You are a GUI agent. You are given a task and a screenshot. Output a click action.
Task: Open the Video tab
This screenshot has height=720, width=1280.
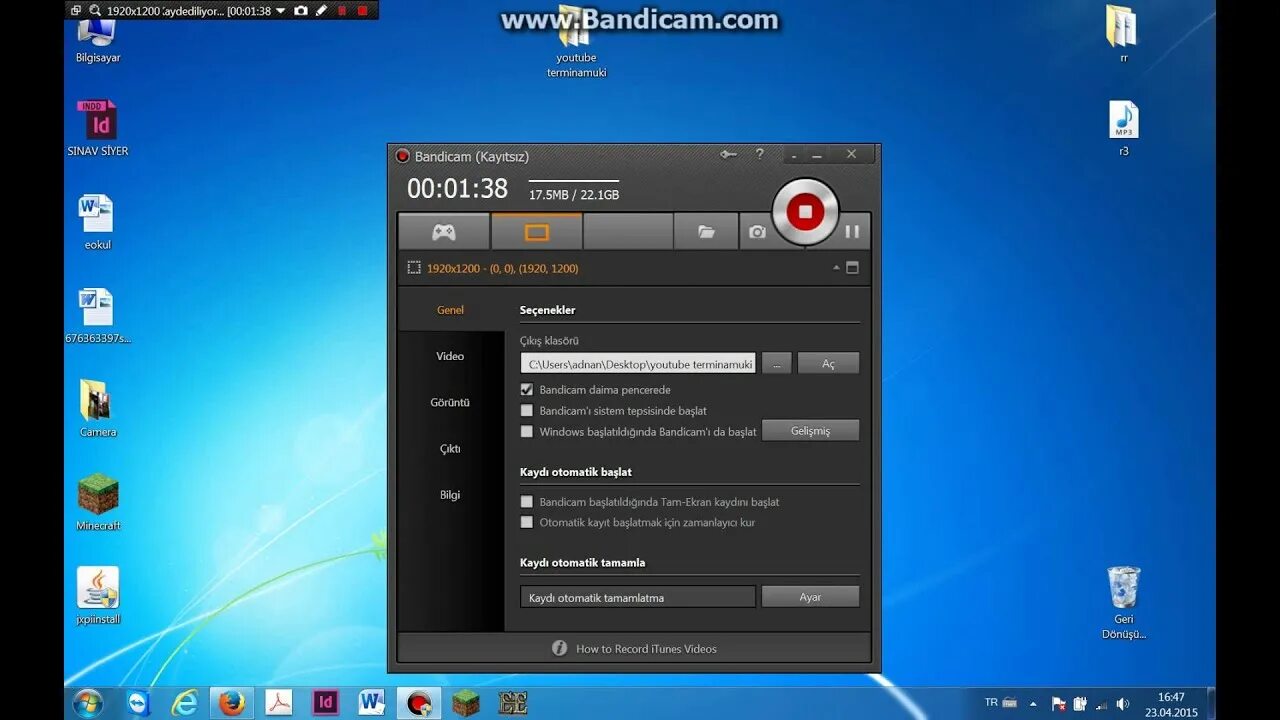(450, 356)
